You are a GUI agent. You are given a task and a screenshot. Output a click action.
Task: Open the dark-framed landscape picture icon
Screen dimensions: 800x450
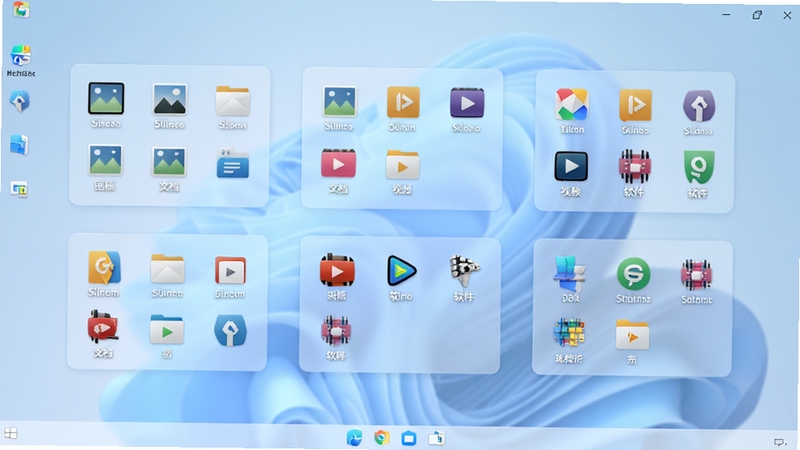pyautogui.click(x=106, y=98)
